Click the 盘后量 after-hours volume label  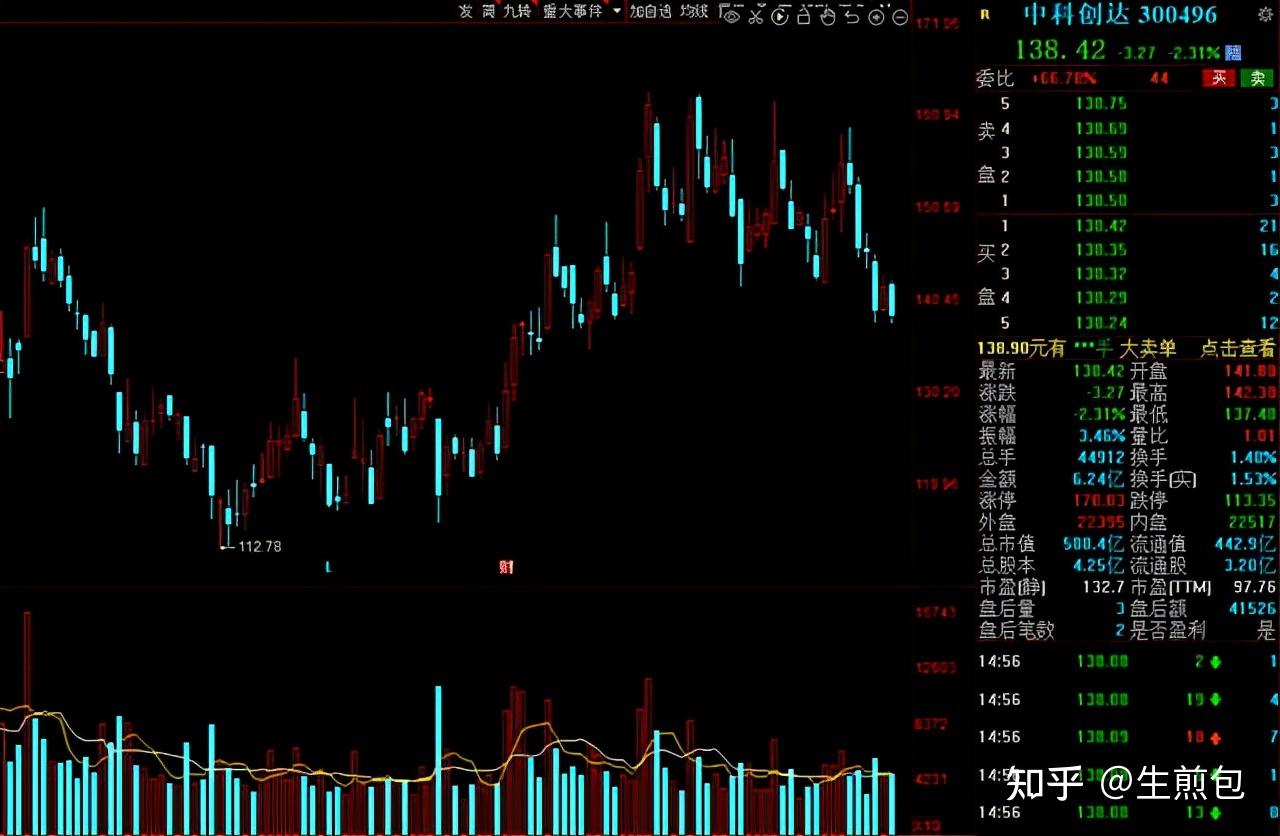point(1006,609)
